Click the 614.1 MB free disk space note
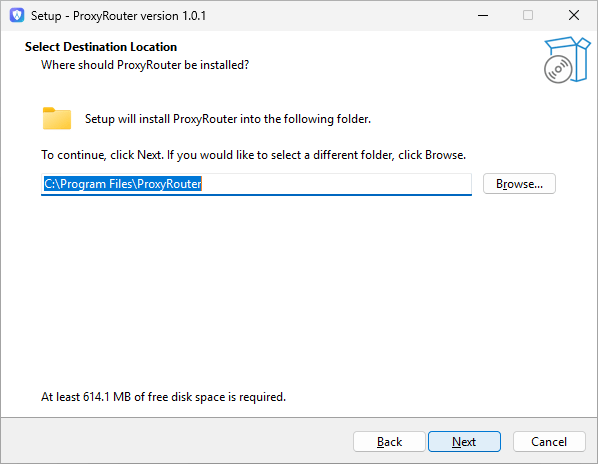This screenshot has height=464, width=598. [x=163, y=397]
